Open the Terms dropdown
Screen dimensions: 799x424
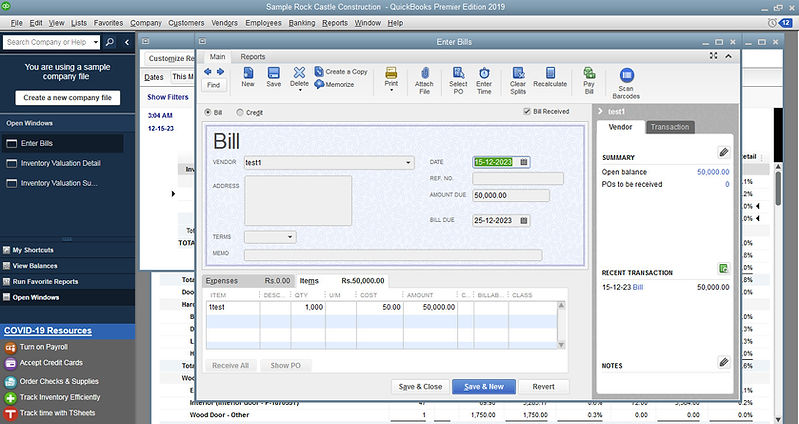coord(290,237)
